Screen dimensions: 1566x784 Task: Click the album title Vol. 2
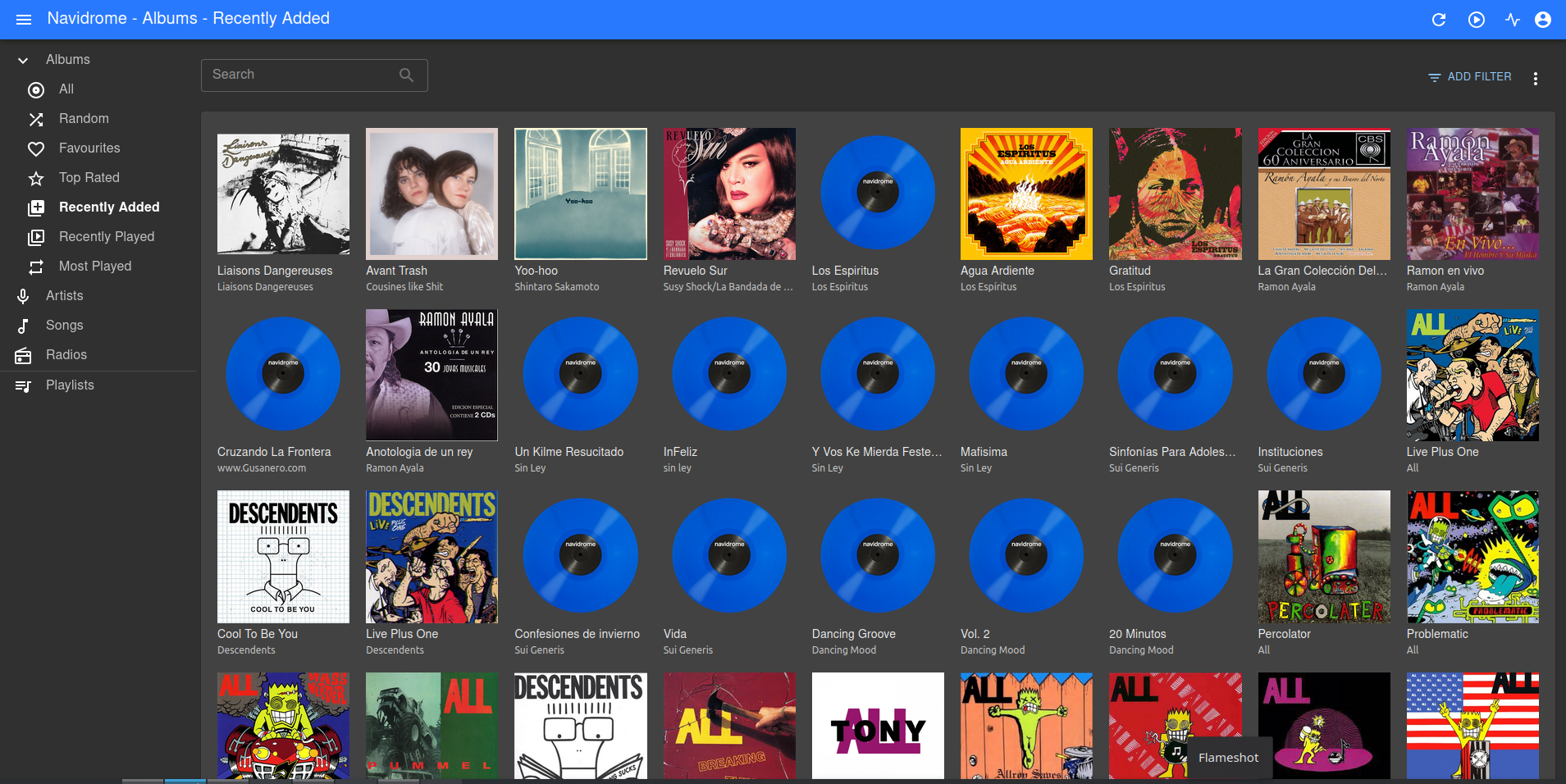[x=975, y=634]
